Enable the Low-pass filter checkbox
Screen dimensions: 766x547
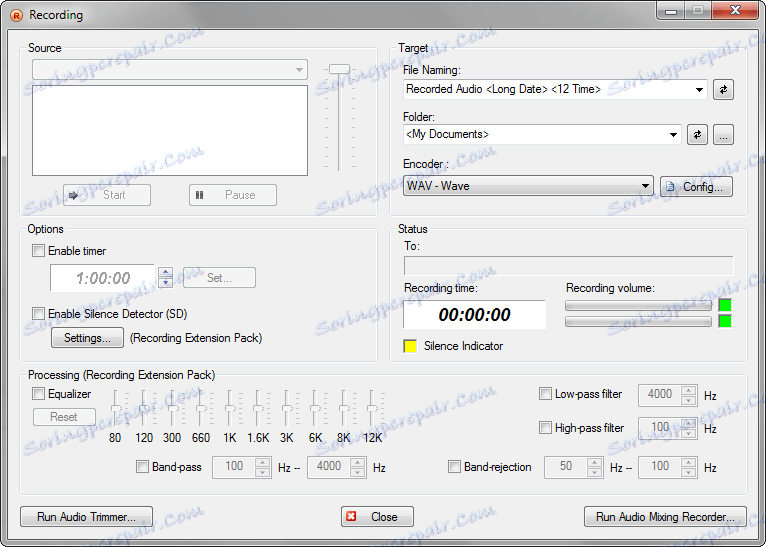point(545,394)
